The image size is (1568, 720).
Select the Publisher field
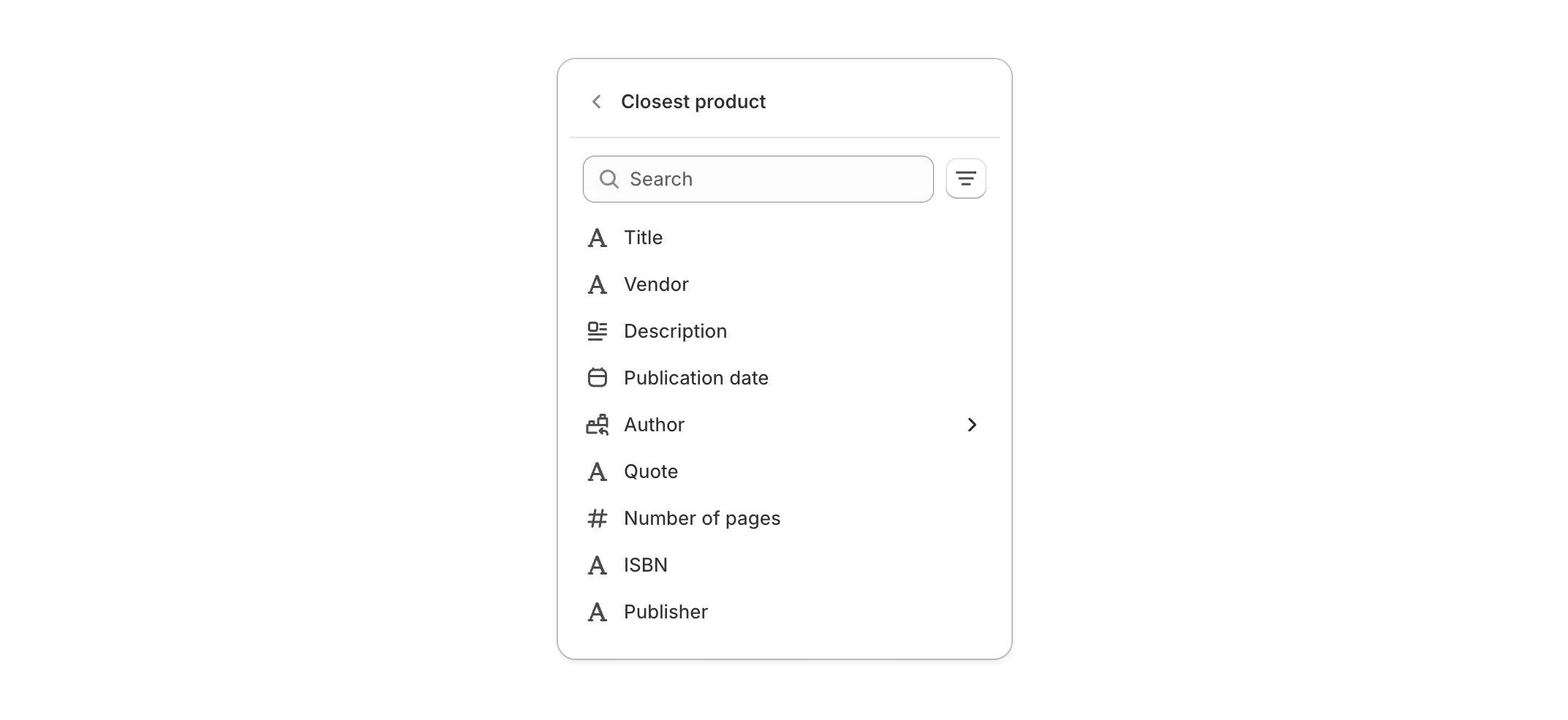tap(666, 612)
